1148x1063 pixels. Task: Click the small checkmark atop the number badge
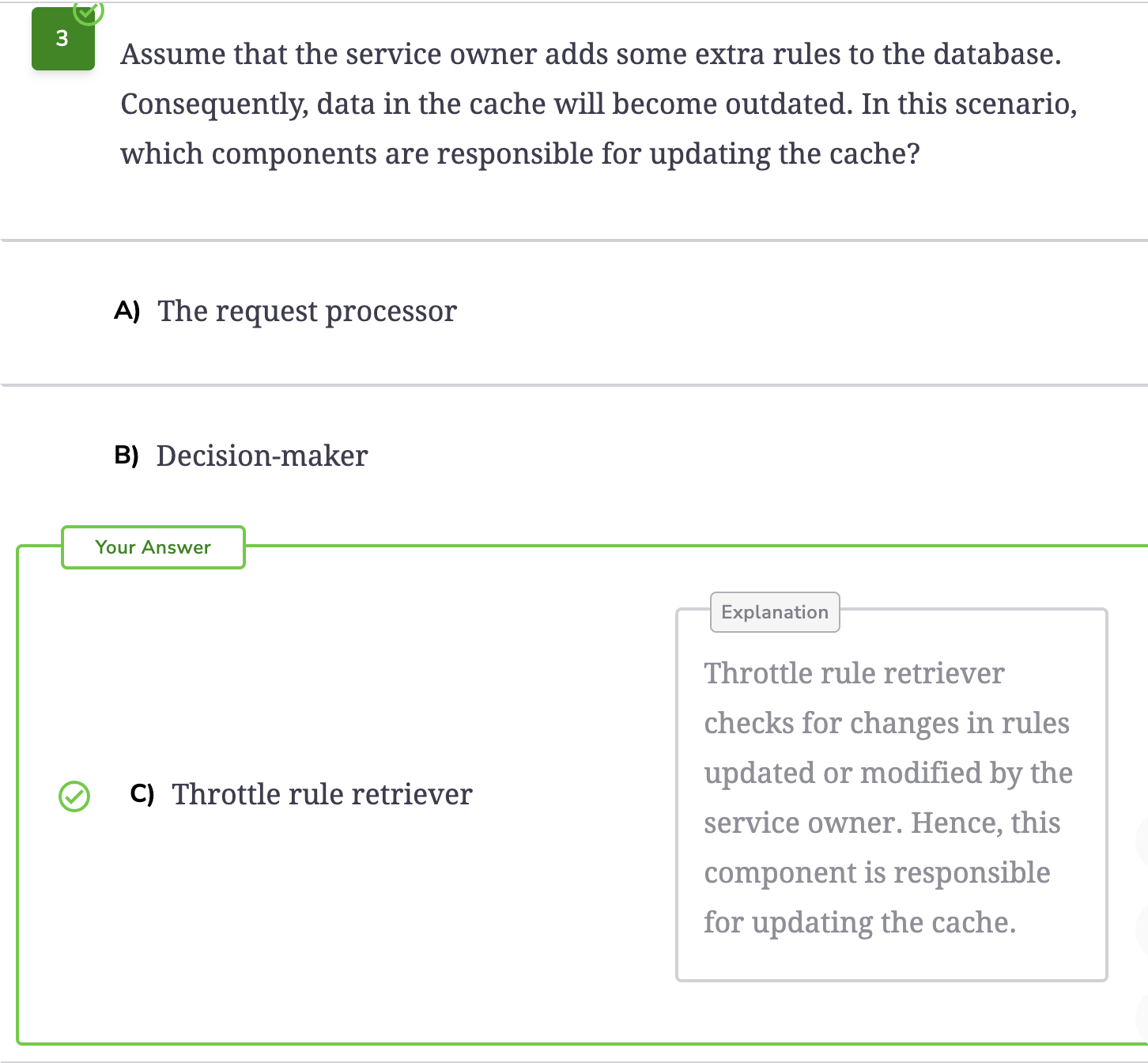89,11
